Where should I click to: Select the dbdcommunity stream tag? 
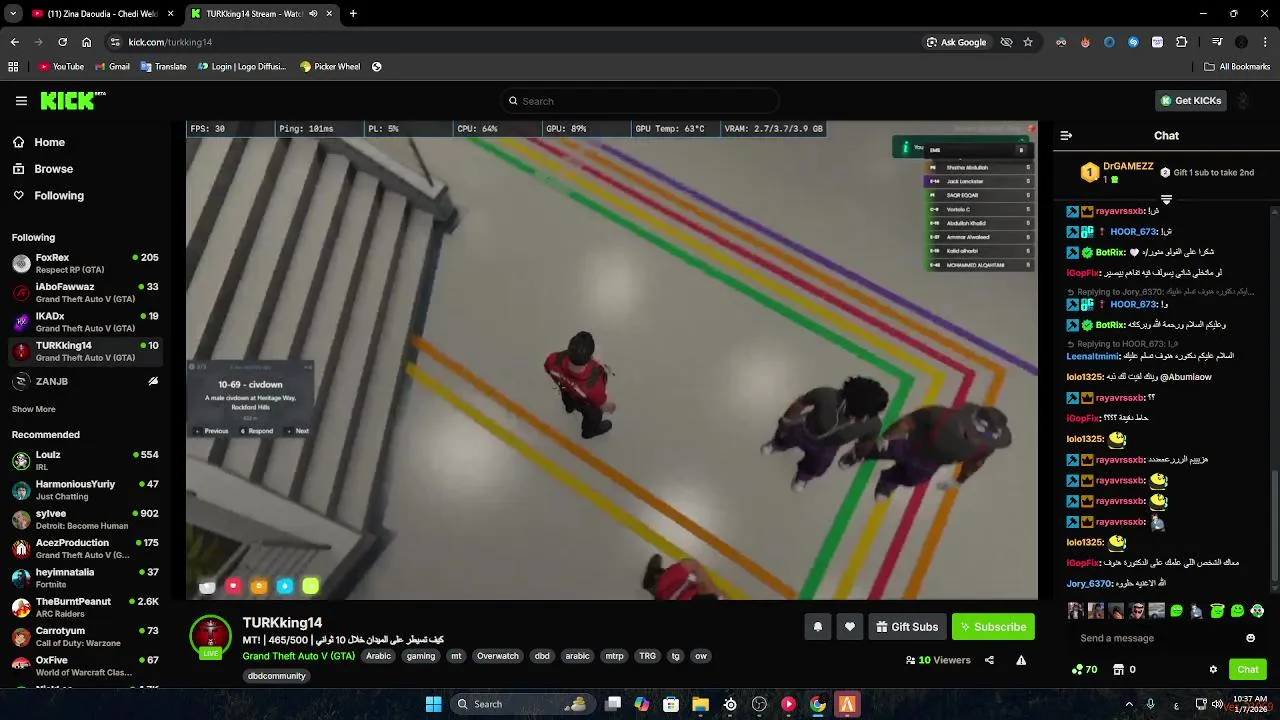[277, 676]
